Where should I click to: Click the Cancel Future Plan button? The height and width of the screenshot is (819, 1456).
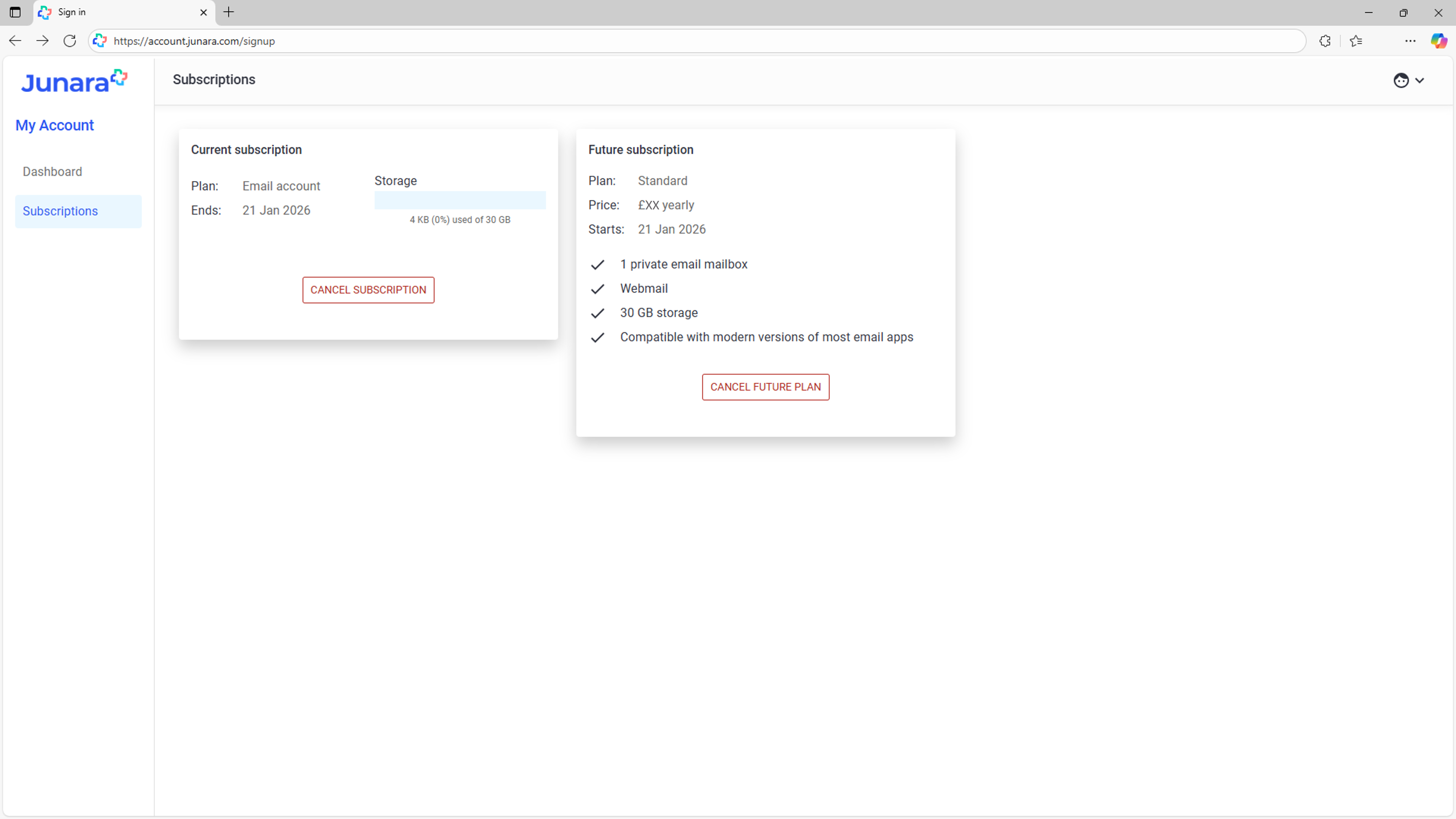pyautogui.click(x=765, y=387)
